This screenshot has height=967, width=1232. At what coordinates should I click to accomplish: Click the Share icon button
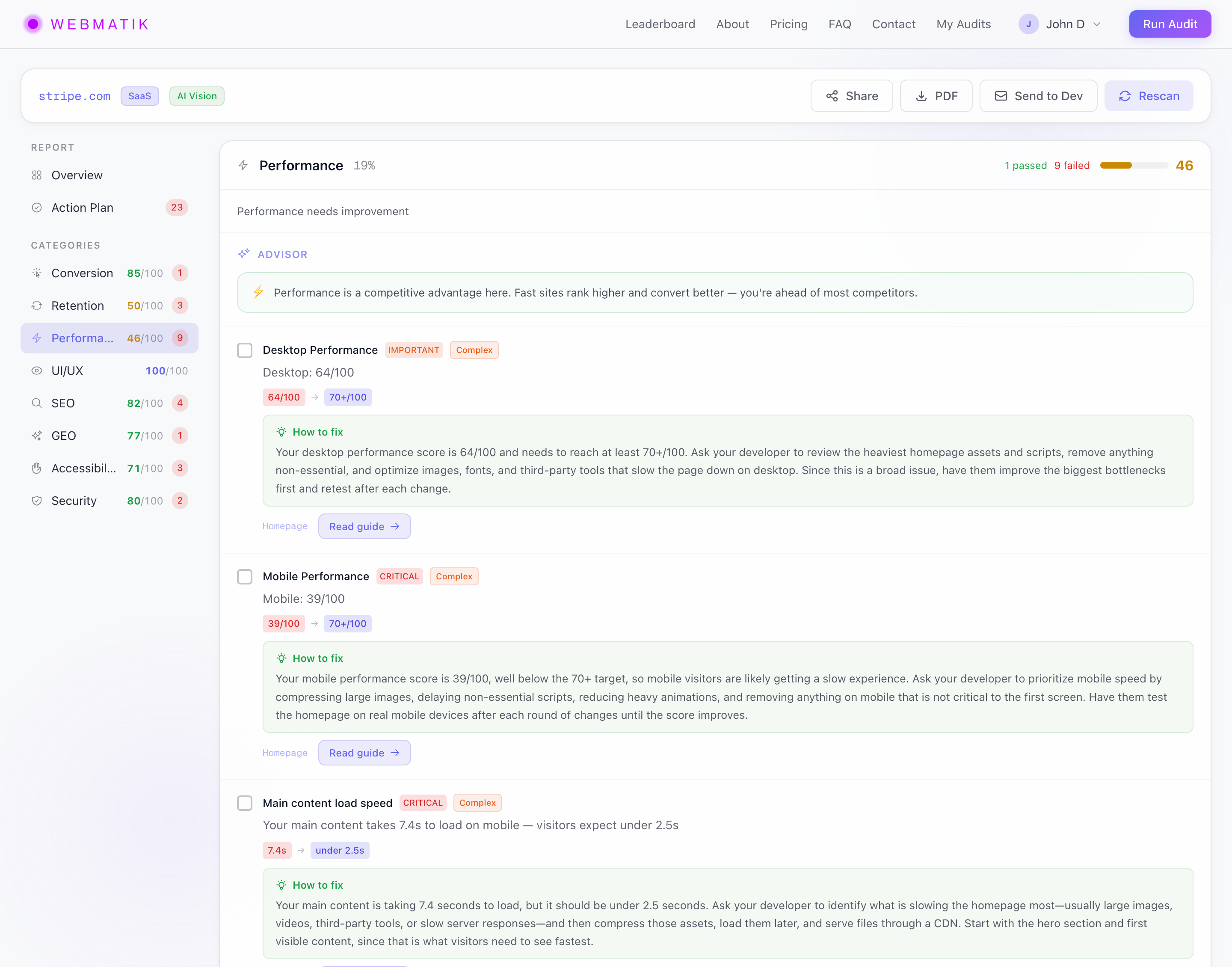[832, 96]
